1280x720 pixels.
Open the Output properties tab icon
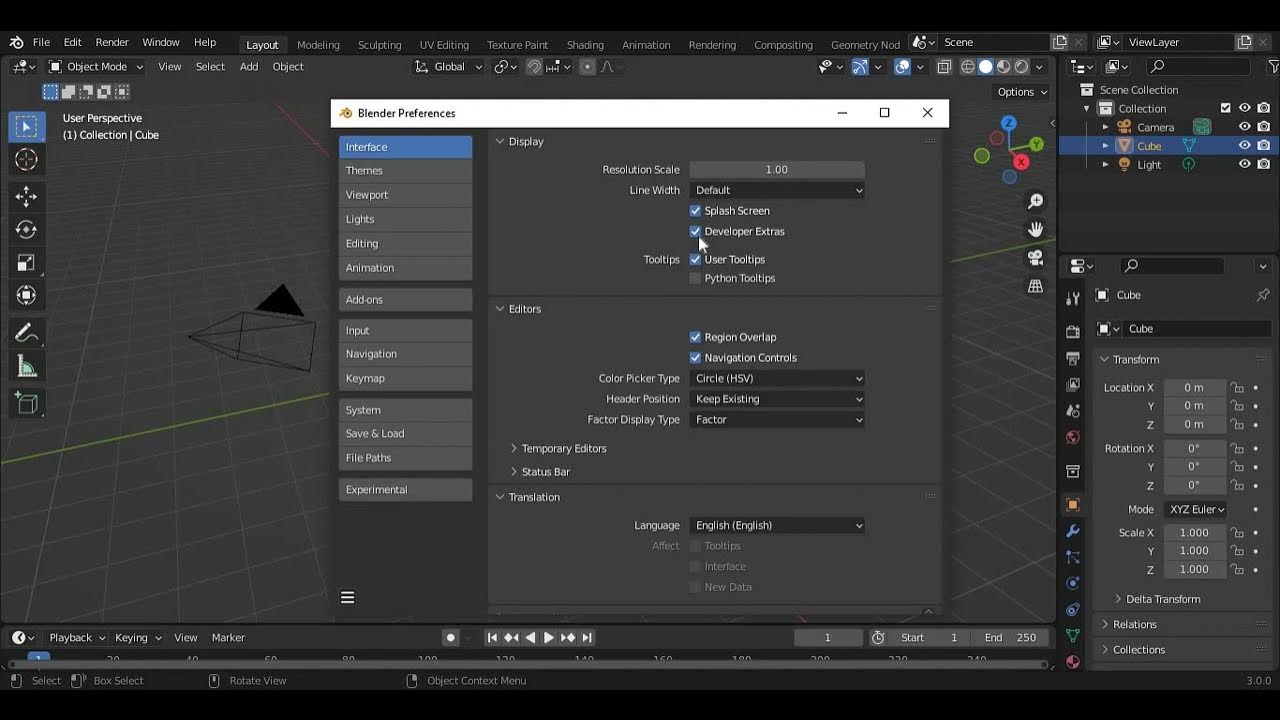[x=1073, y=358]
